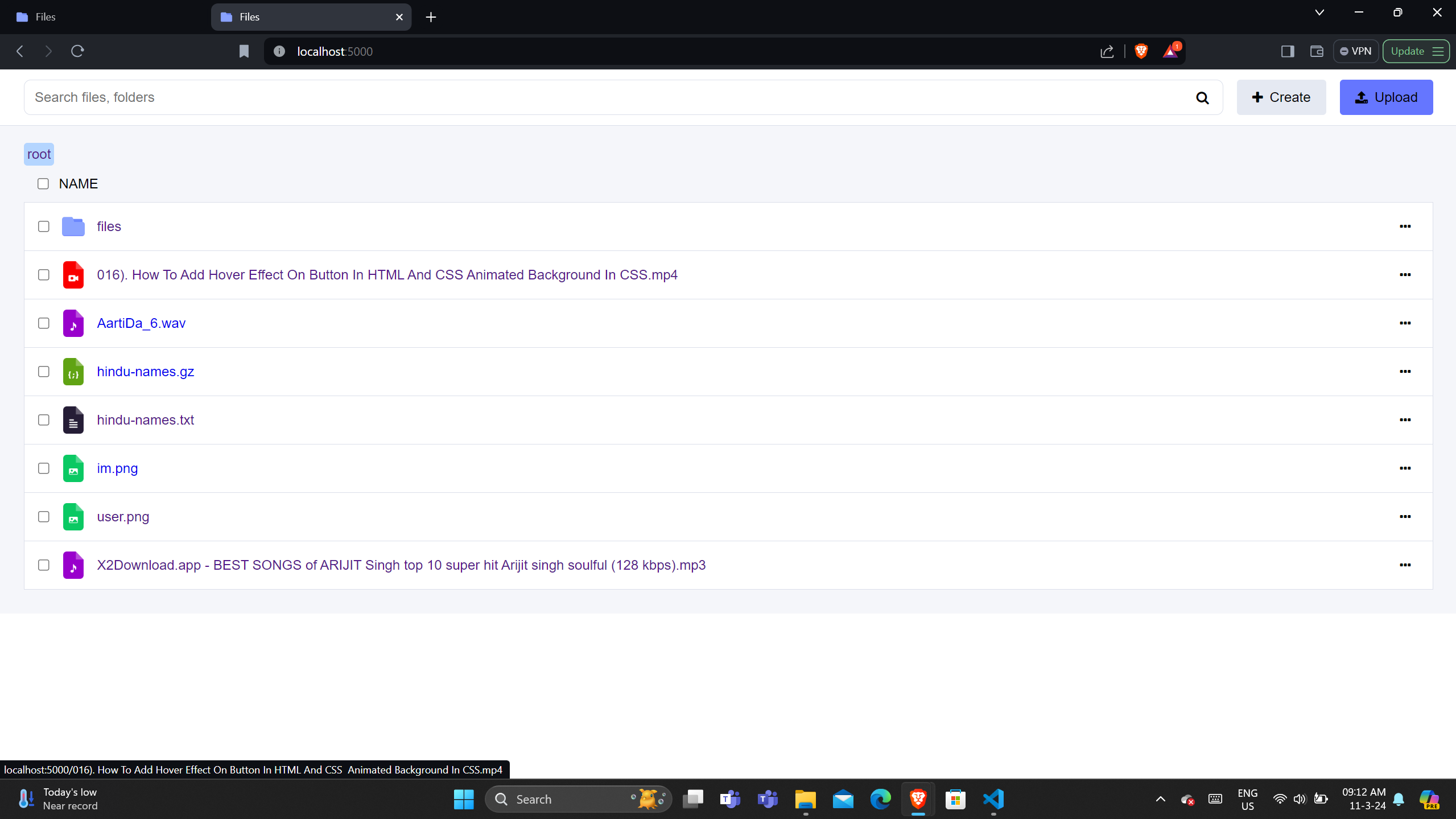This screenshot has height=819, width=1456.
Task: Check the box for hindu-names.txt
Action: coord(43,420)
